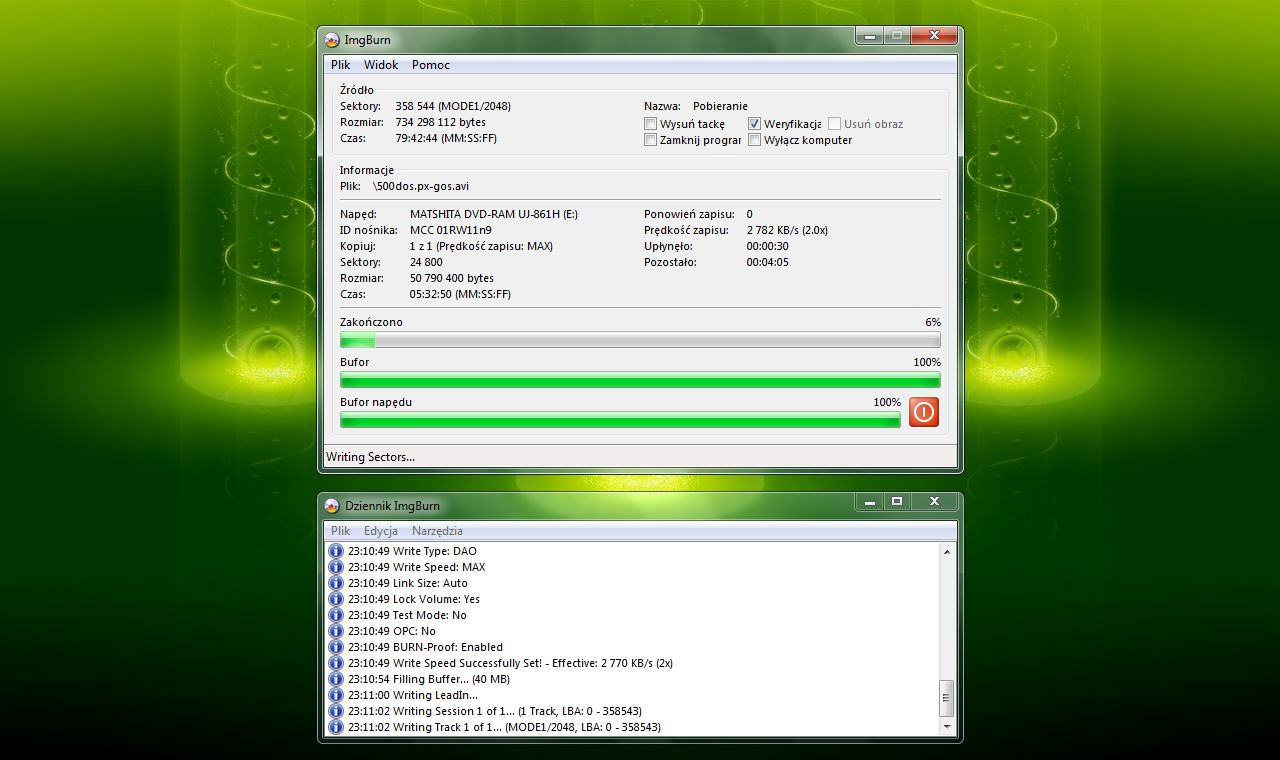Viewport: 1280px width, 760px height.
Task: Click the write speed value 2 782 KB/s (2.0x)
Action: coord(787,230)
